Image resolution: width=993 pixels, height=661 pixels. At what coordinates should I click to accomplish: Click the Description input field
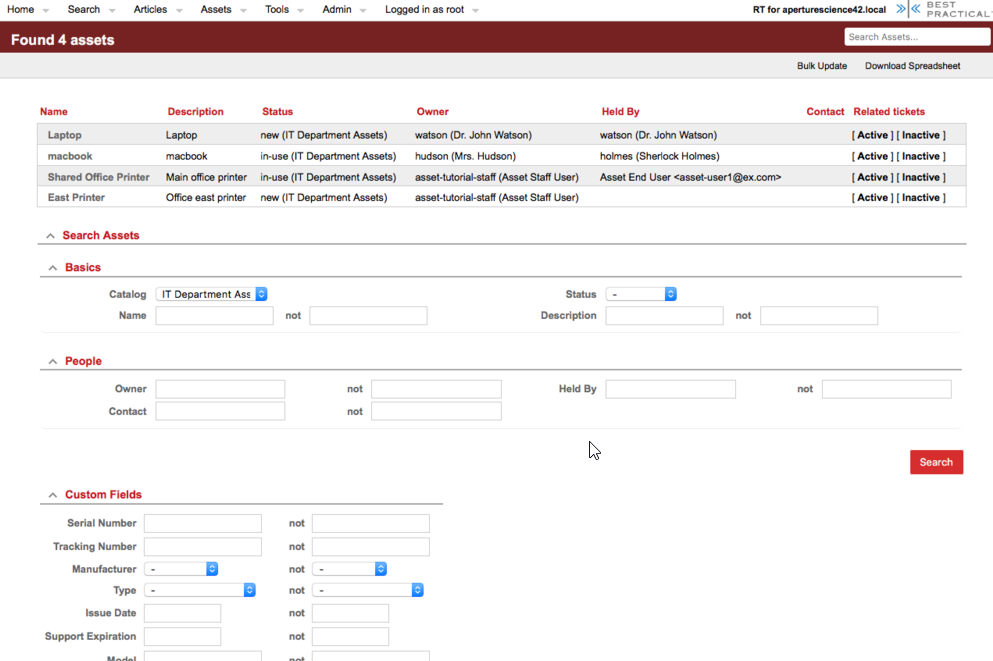click(664, 315)
